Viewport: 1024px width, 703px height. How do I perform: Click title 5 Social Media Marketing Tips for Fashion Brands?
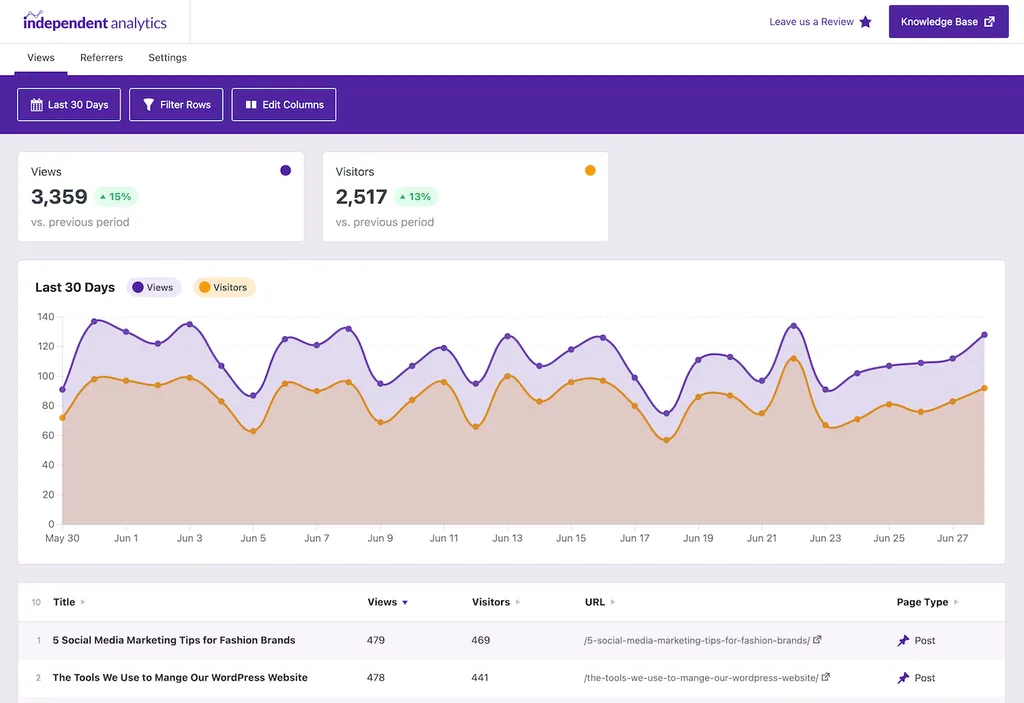pos(174,640)
